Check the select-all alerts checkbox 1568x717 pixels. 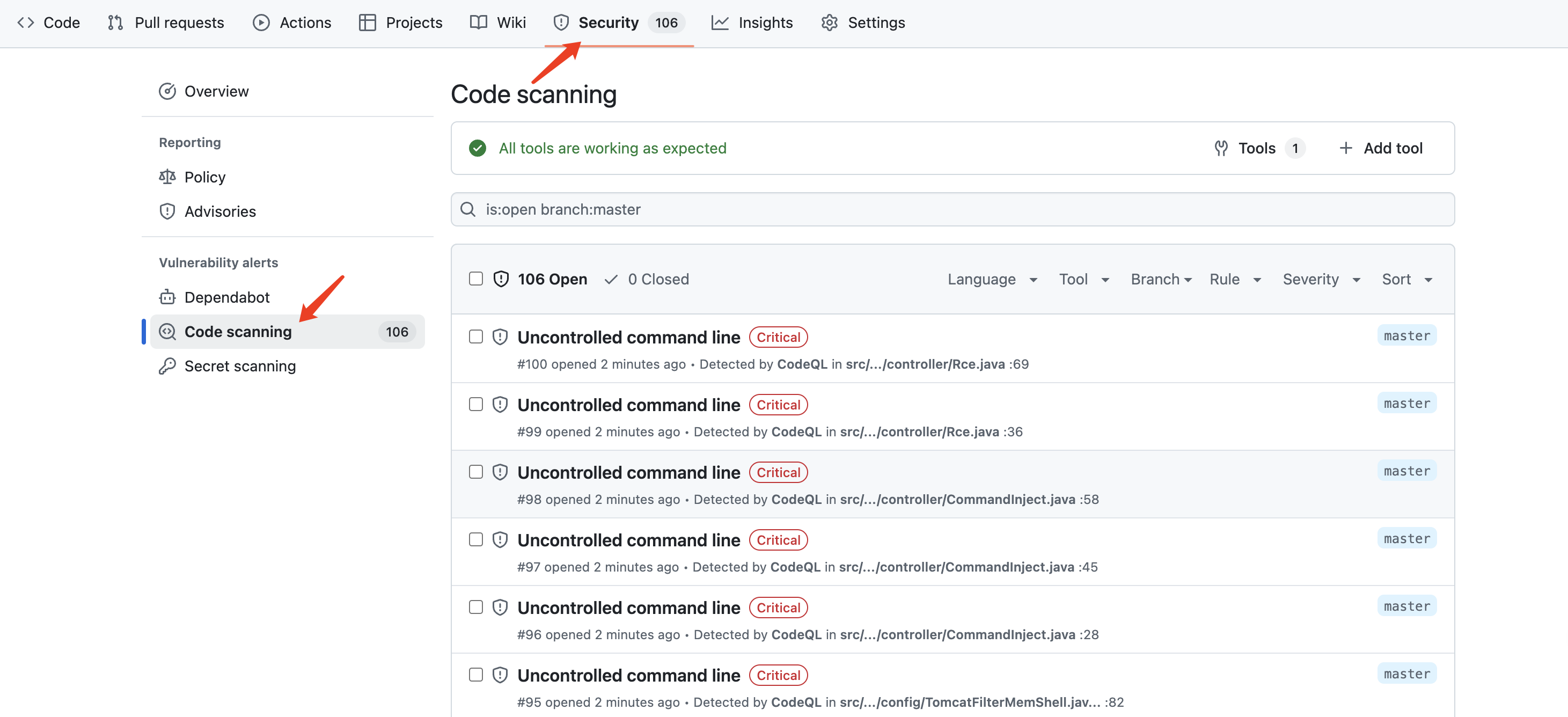pyautogui.click(x=475, y=279)
